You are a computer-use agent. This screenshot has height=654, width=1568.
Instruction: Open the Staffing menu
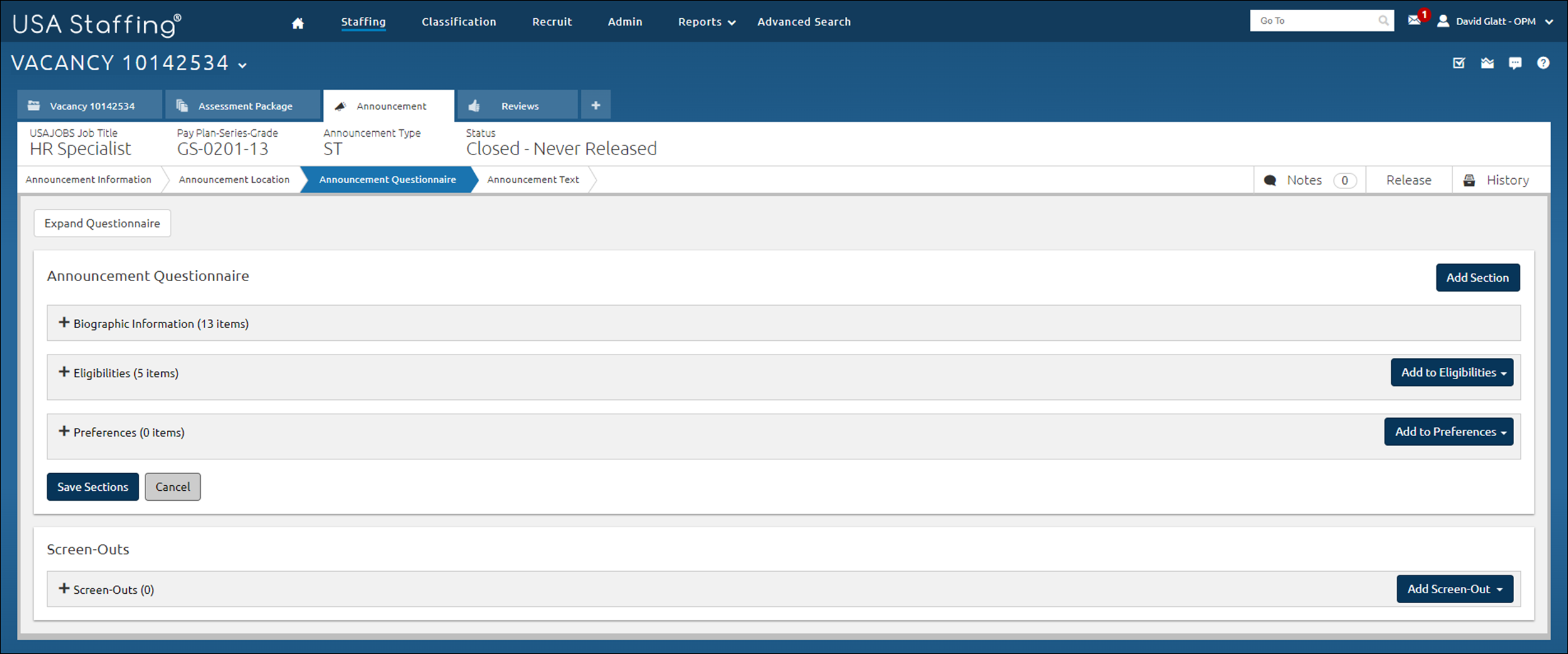[363, 22]
